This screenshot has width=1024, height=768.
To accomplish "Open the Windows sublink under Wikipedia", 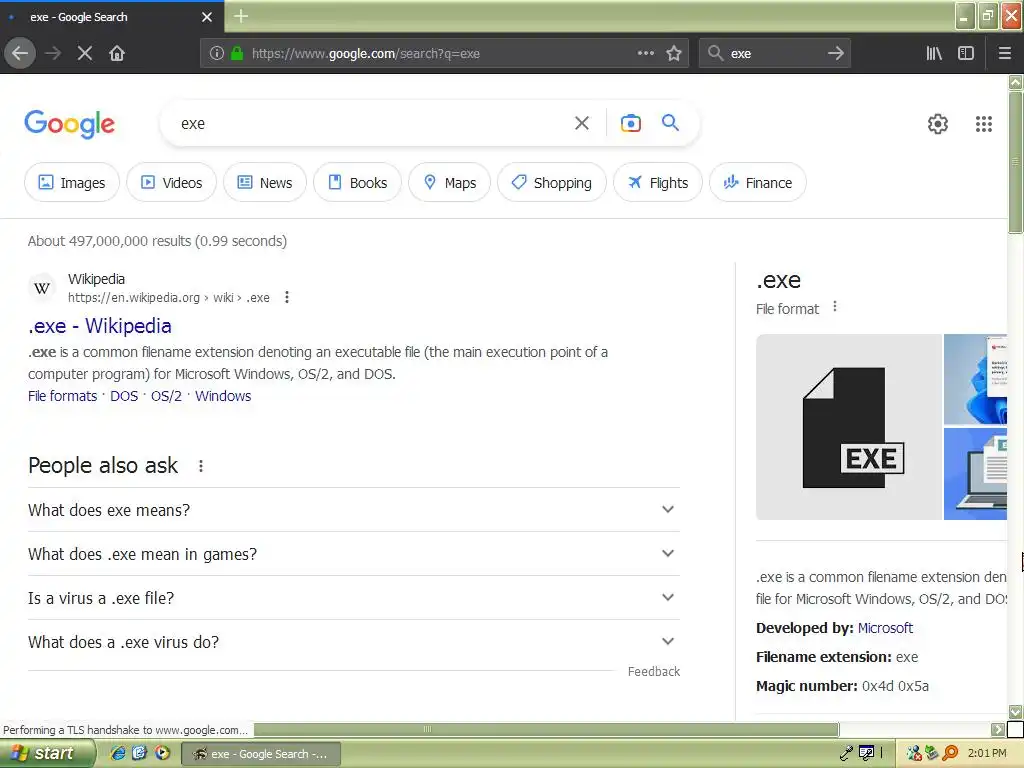I will pos(223,396).
